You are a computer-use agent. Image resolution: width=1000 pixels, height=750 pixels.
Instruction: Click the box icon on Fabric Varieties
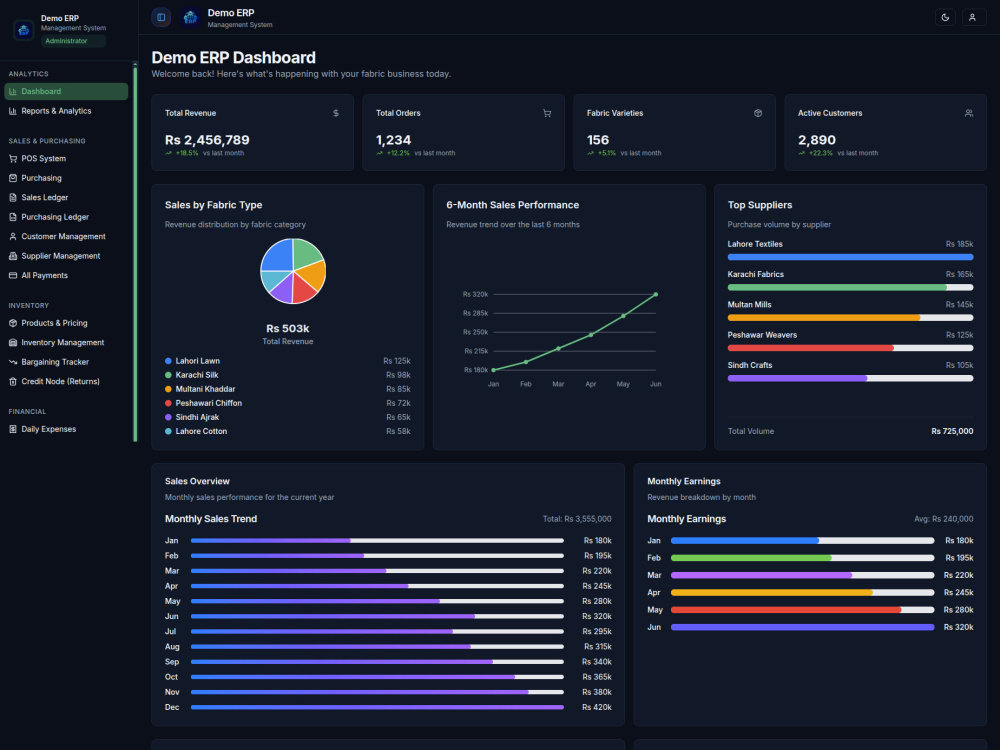pyautogui.click(x=758, y=113)
